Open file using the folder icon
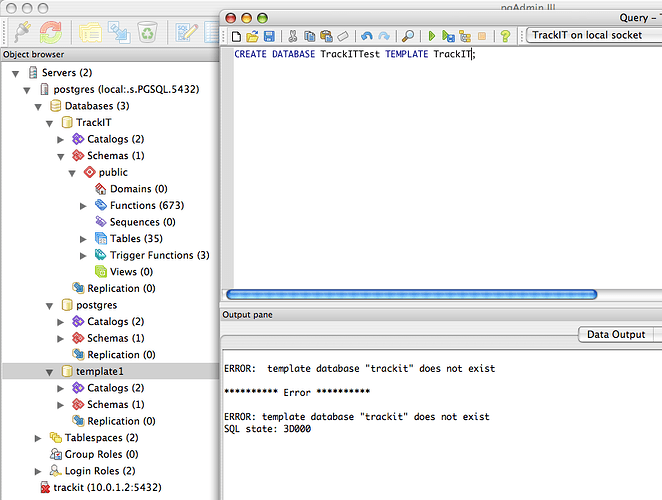The width and height of the screenshot is (662, 500). [x=253, y=36]
